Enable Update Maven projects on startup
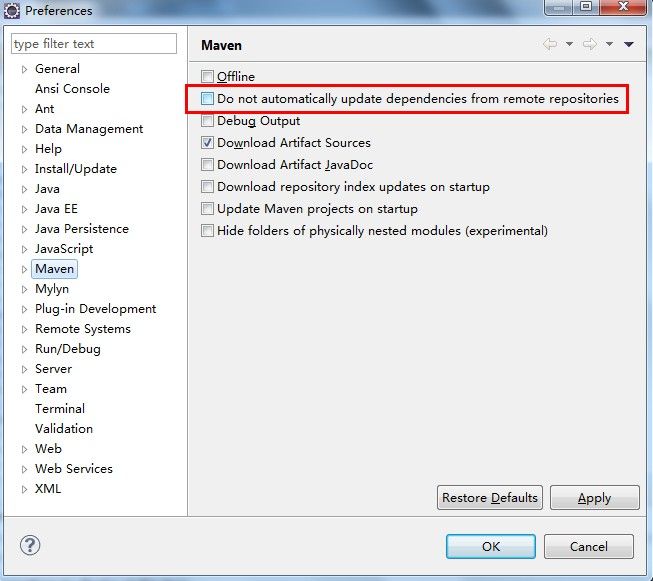 pyautogui.click(x=207, y=209)
